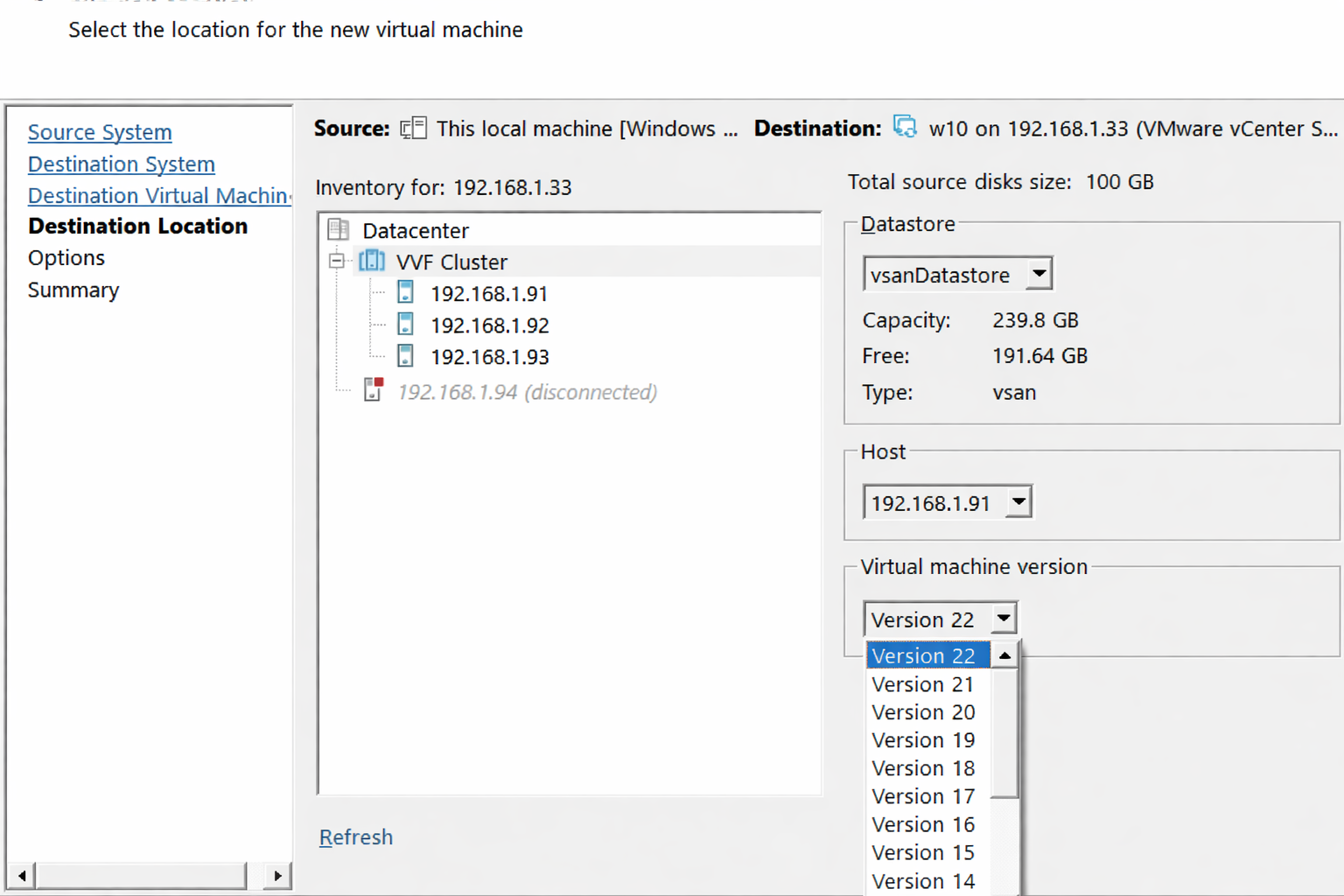The height and width of the screenshot is (896, 1344).
Task: Open the Destination System step
Action: (x=121, y=164)
